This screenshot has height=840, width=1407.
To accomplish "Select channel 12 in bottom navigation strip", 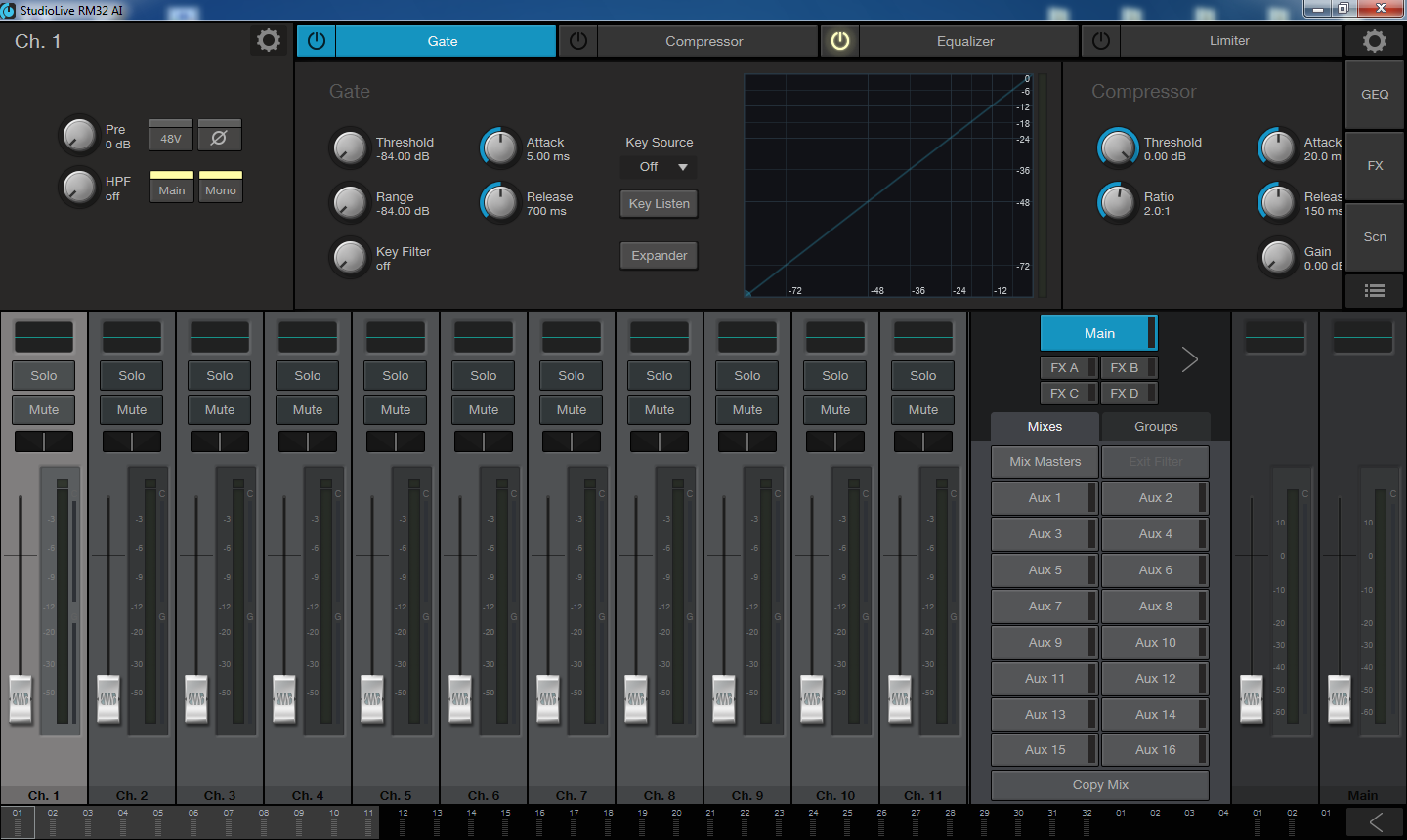I will pos(403,821).
